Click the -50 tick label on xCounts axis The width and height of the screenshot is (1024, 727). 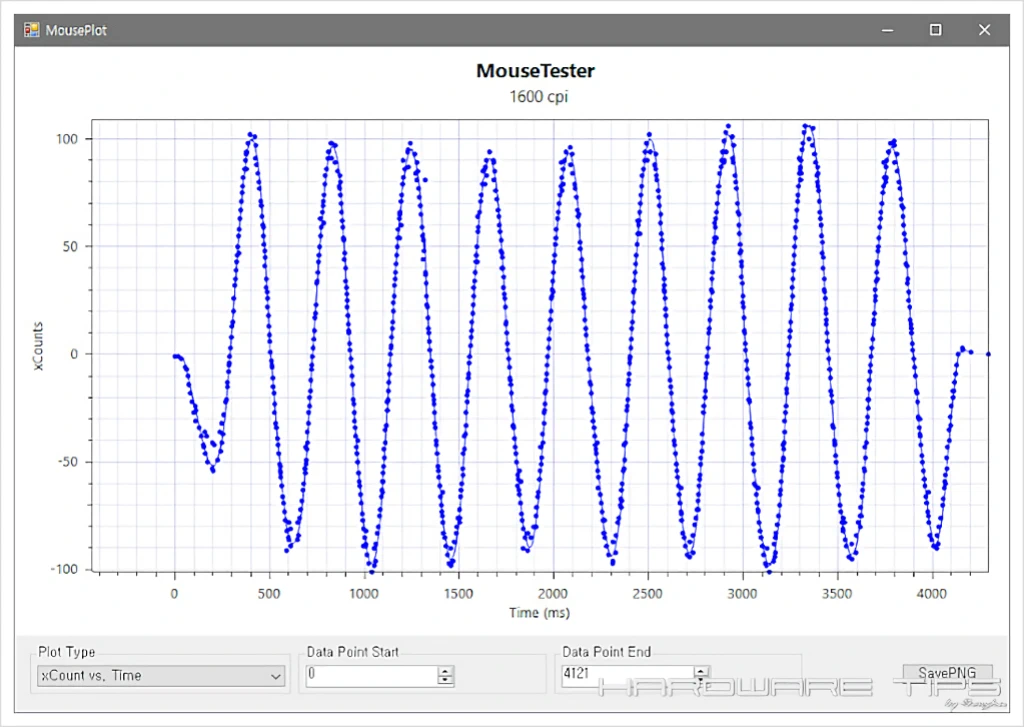[x=67, y=462]
